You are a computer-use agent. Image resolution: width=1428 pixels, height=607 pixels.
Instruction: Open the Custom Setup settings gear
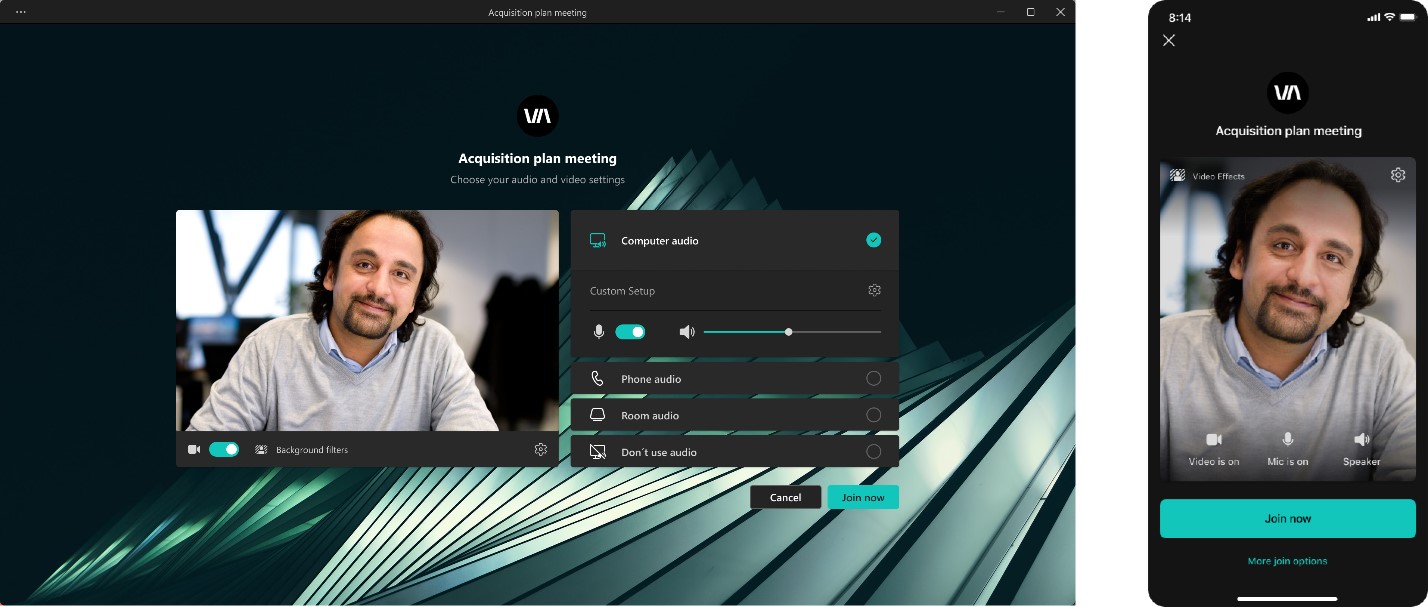tap(874, 289)
